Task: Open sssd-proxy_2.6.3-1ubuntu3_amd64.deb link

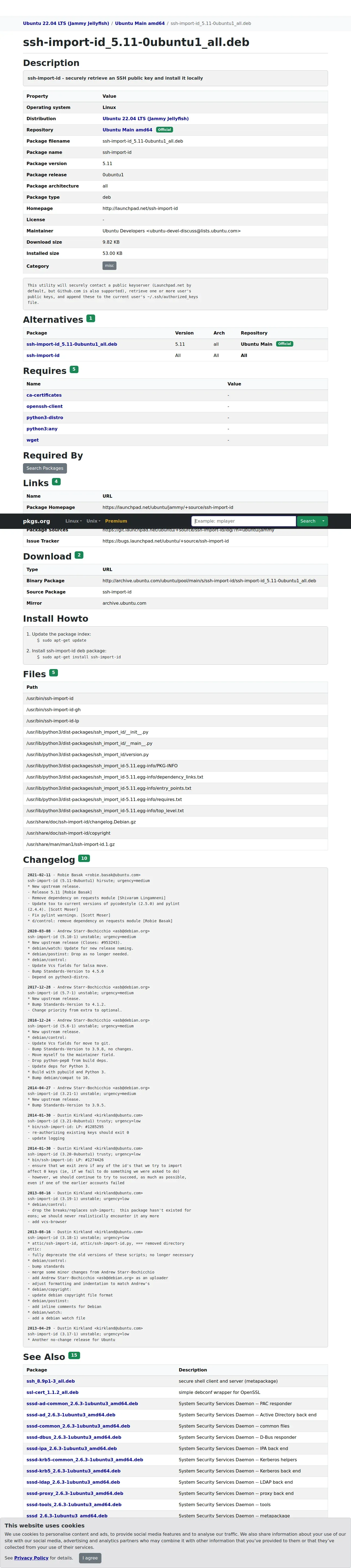Action: coord(75,1493)
